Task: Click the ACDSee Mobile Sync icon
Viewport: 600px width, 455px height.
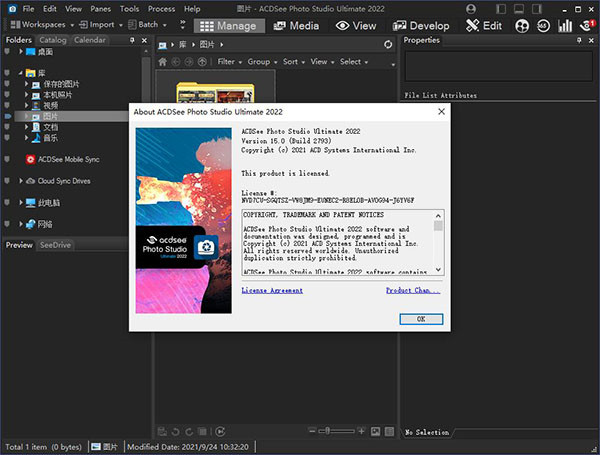Action: click(31, 159)
